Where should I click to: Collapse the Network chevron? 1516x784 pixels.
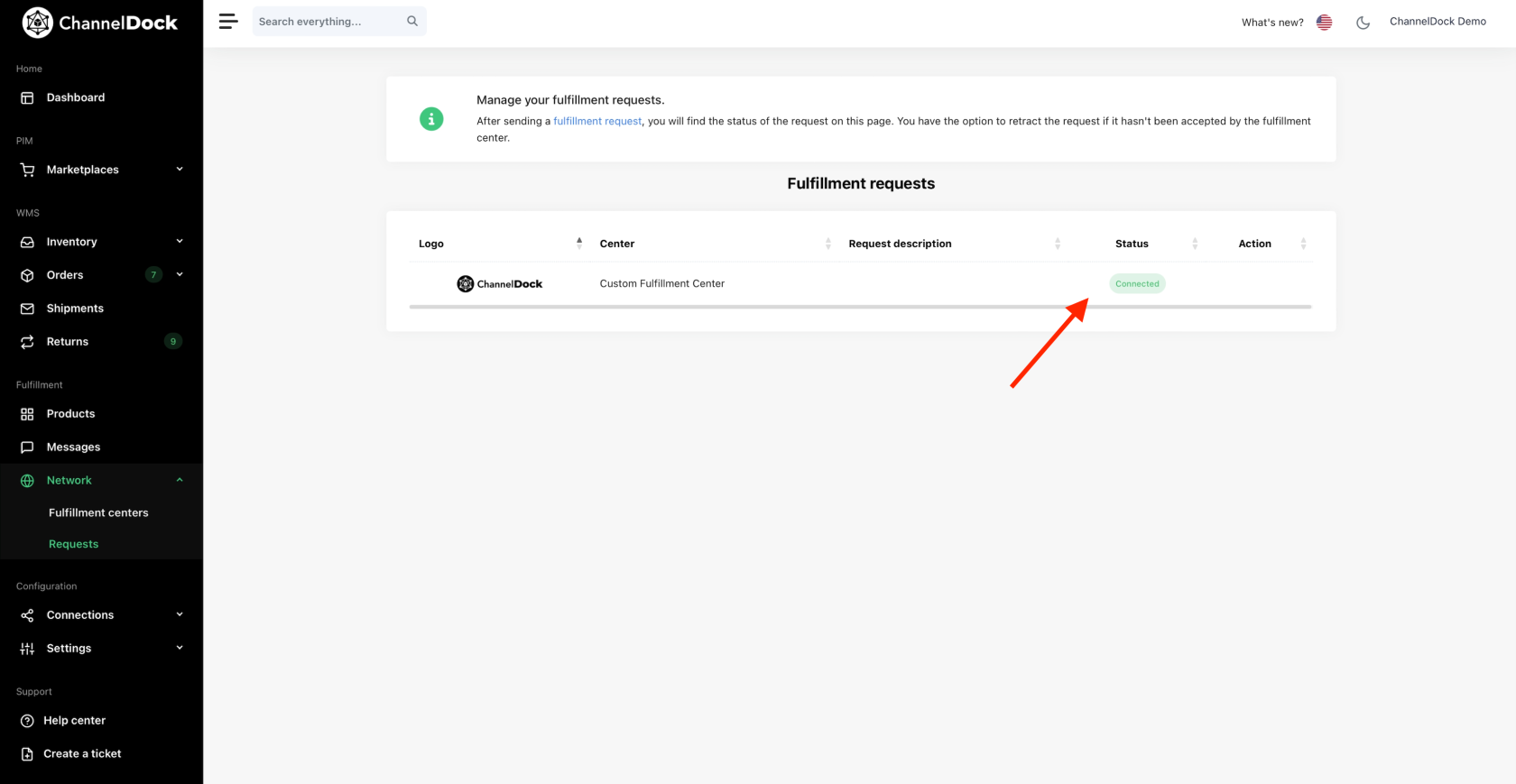[180, 480]
